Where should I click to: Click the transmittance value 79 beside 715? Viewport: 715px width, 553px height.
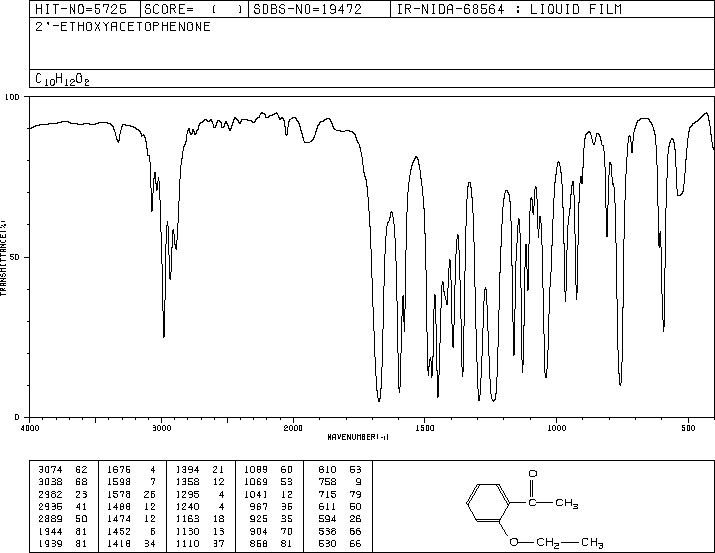355,494
